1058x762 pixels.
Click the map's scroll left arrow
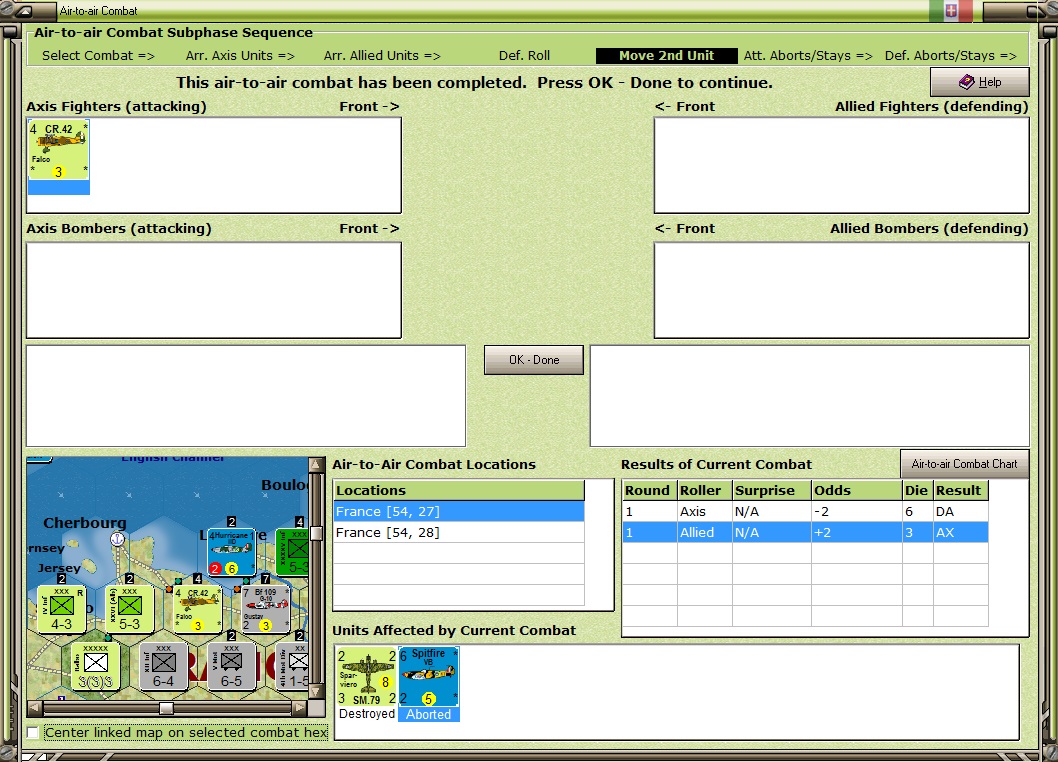[34, 708]
